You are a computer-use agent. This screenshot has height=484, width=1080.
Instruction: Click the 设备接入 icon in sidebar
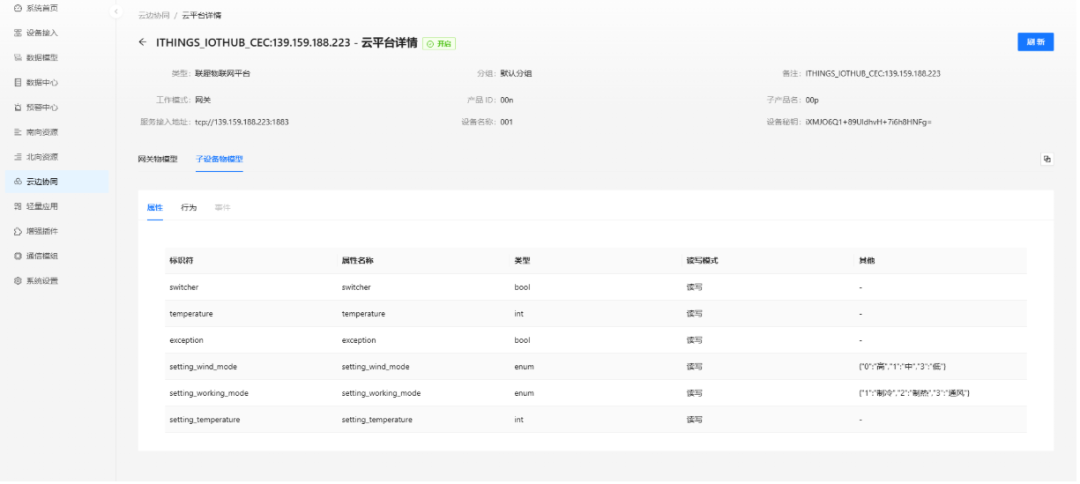click(18, 33)
